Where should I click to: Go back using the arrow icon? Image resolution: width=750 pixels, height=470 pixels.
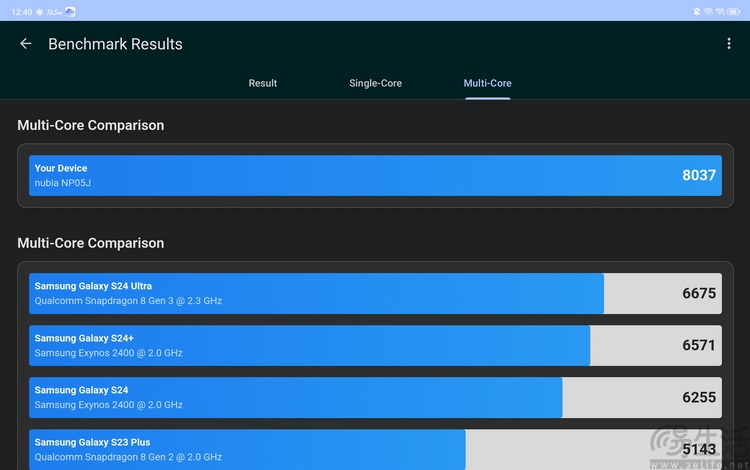tap(26, 44)
